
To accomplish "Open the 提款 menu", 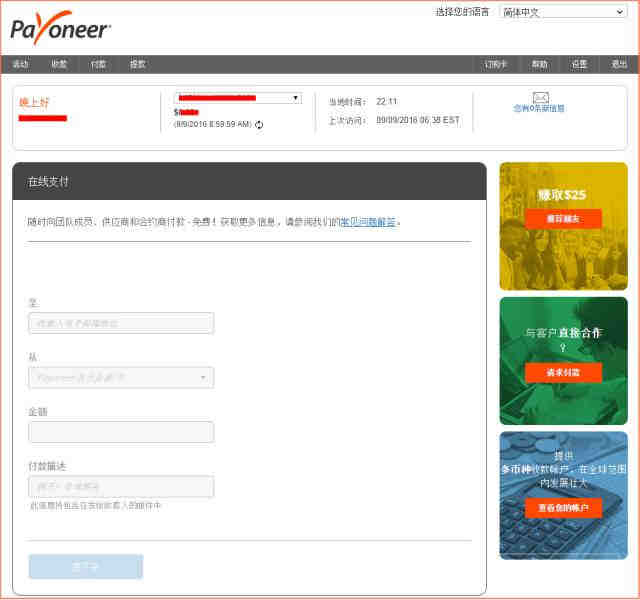I will (x=137, y=64).
